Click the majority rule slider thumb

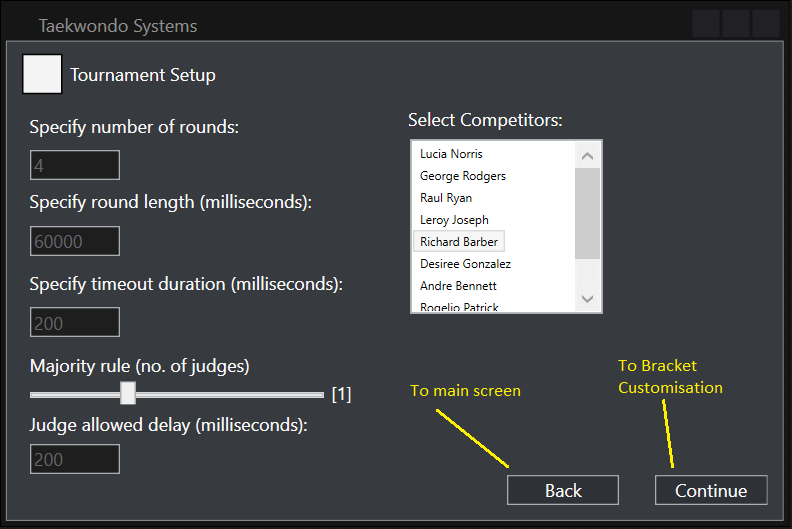pos(128,393)
